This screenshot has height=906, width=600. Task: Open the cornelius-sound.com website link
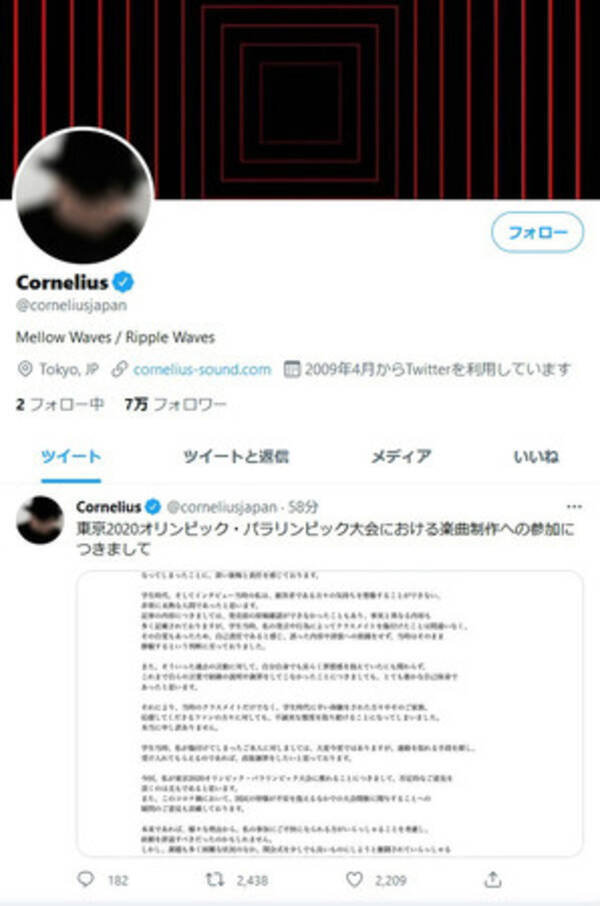click(x=202, y=369)
